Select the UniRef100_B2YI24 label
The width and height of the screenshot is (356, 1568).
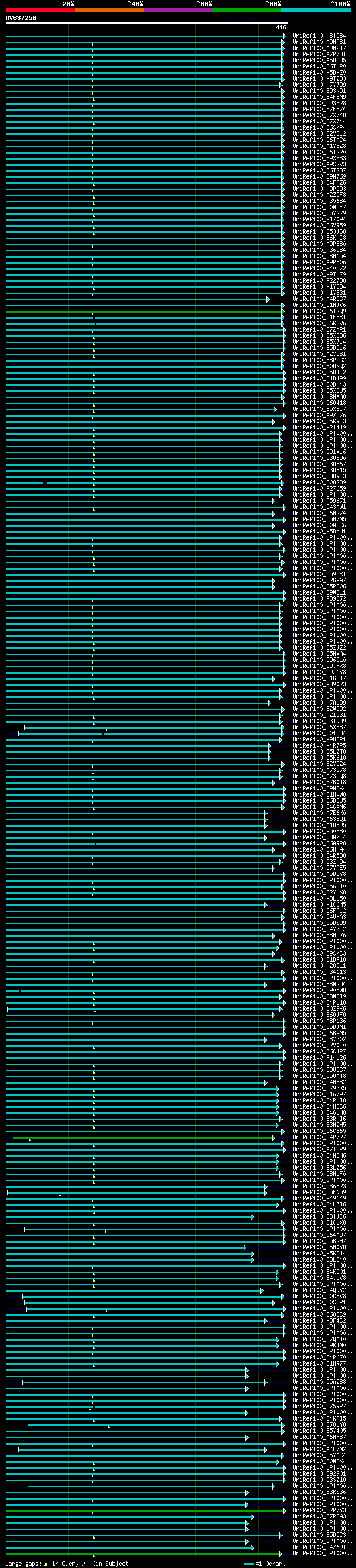coord(319,764)
